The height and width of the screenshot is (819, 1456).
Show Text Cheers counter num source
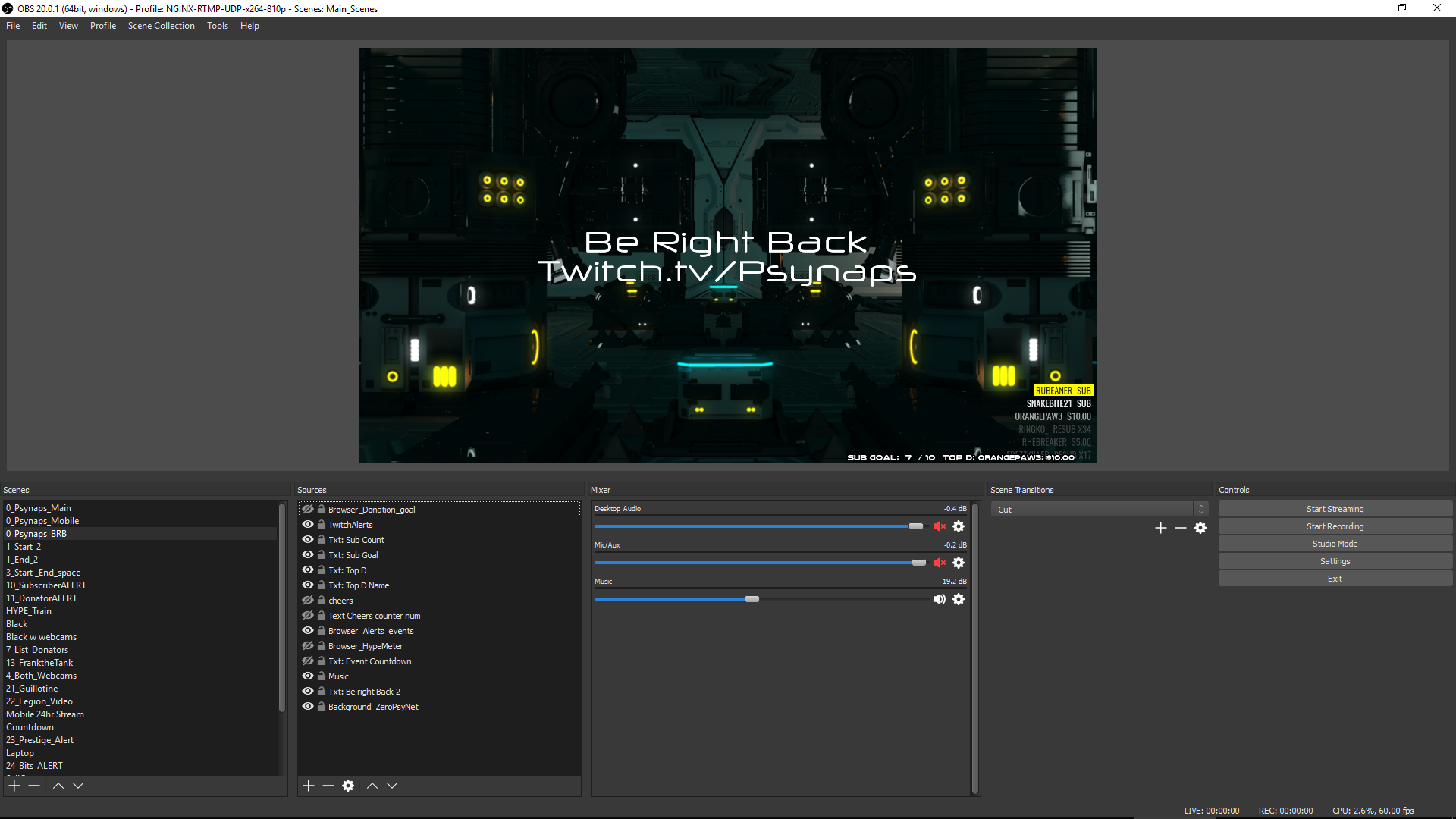click(x=308, y=616)
